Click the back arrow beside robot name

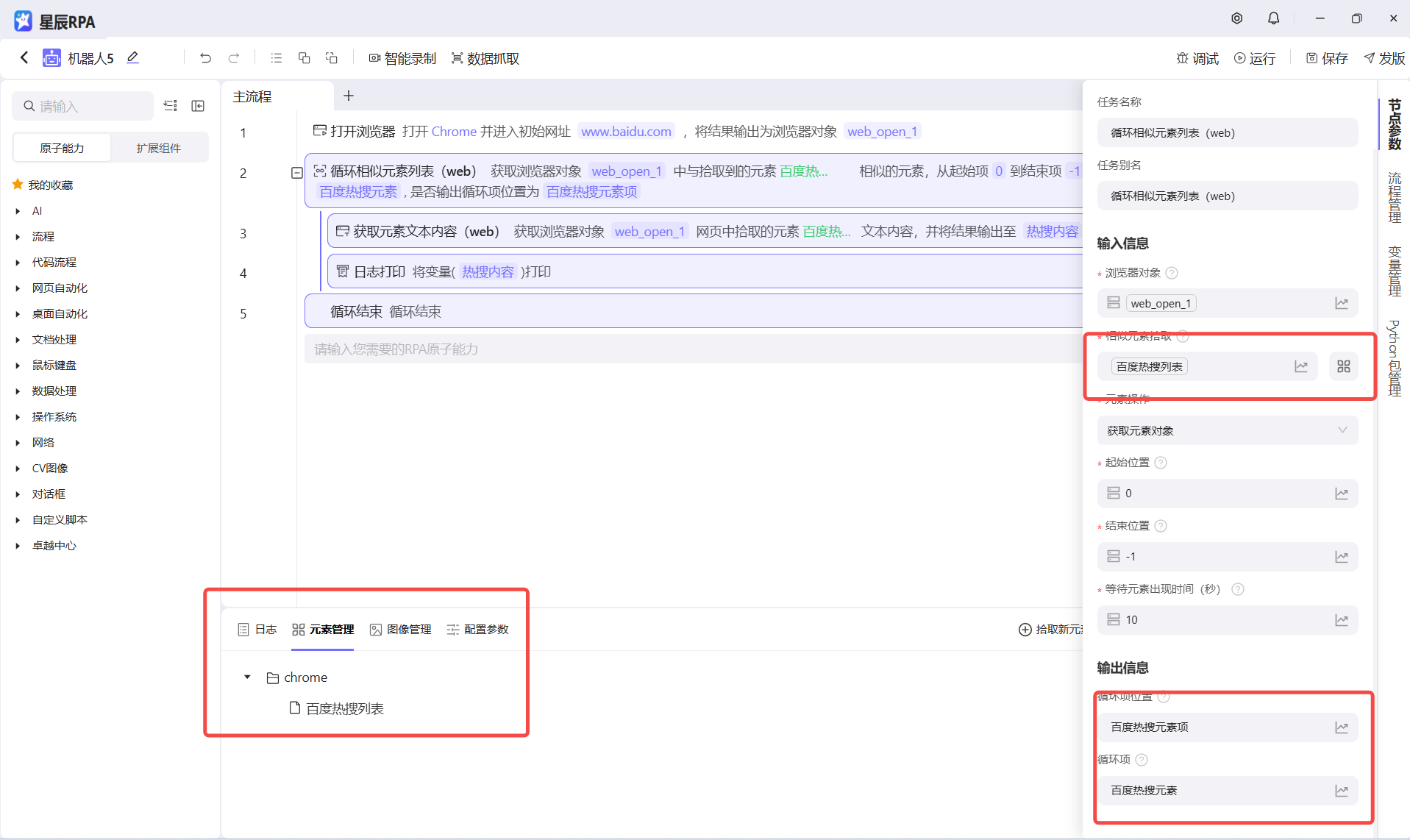pyautogui.click(x=24, y=57)
